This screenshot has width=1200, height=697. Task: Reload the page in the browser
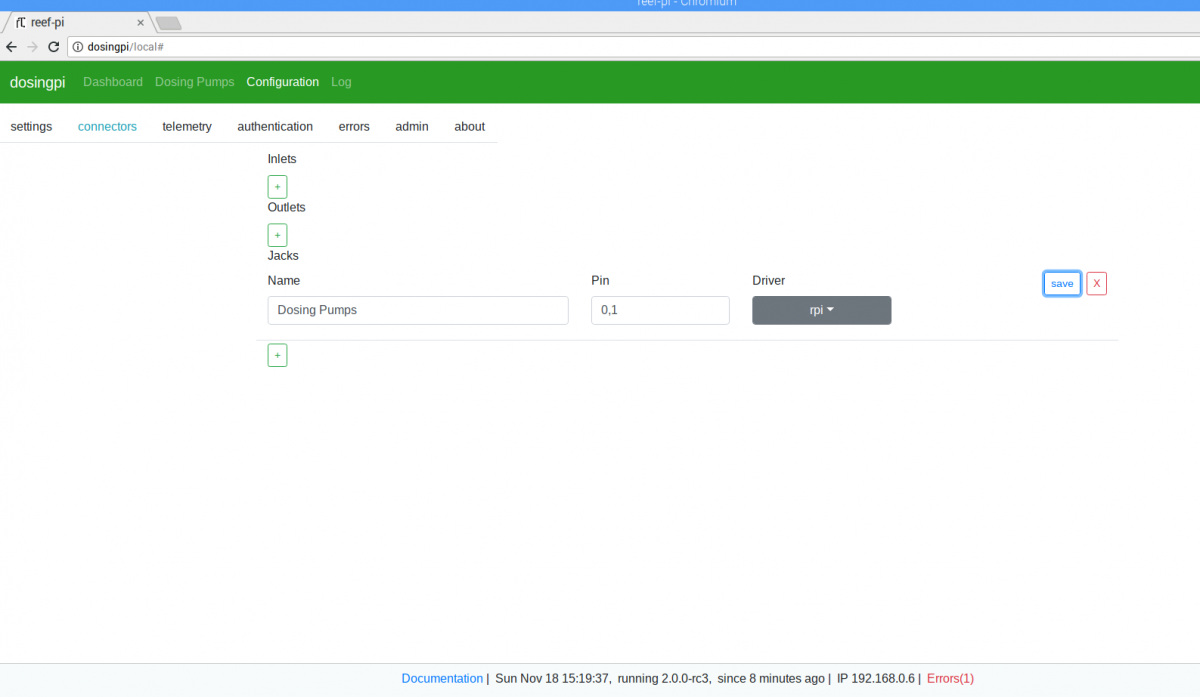pos(53,47)
